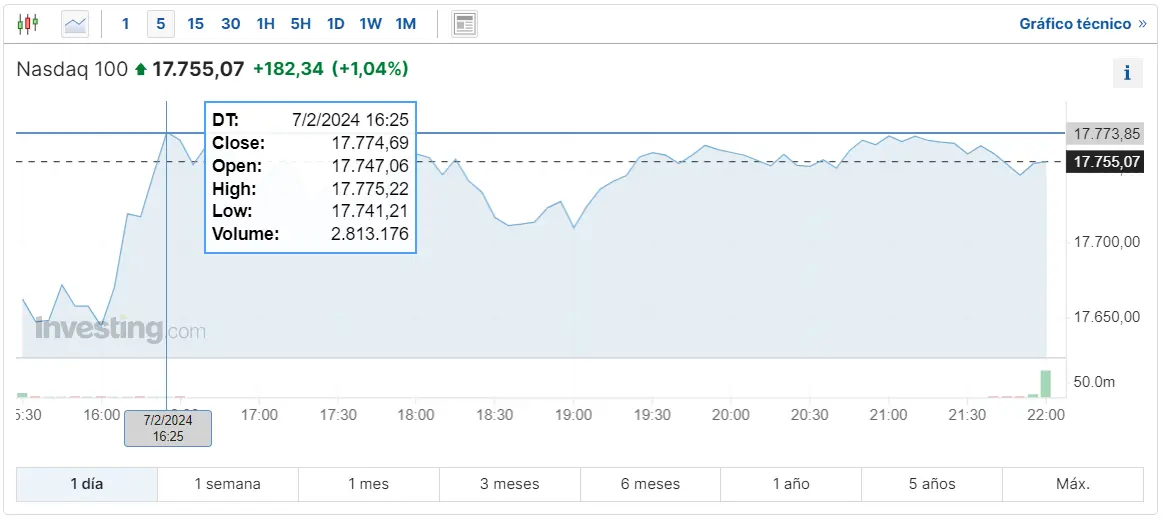The image size is (1165, 520).
Task: Open the news table layout icon
Action: point(464,24)
